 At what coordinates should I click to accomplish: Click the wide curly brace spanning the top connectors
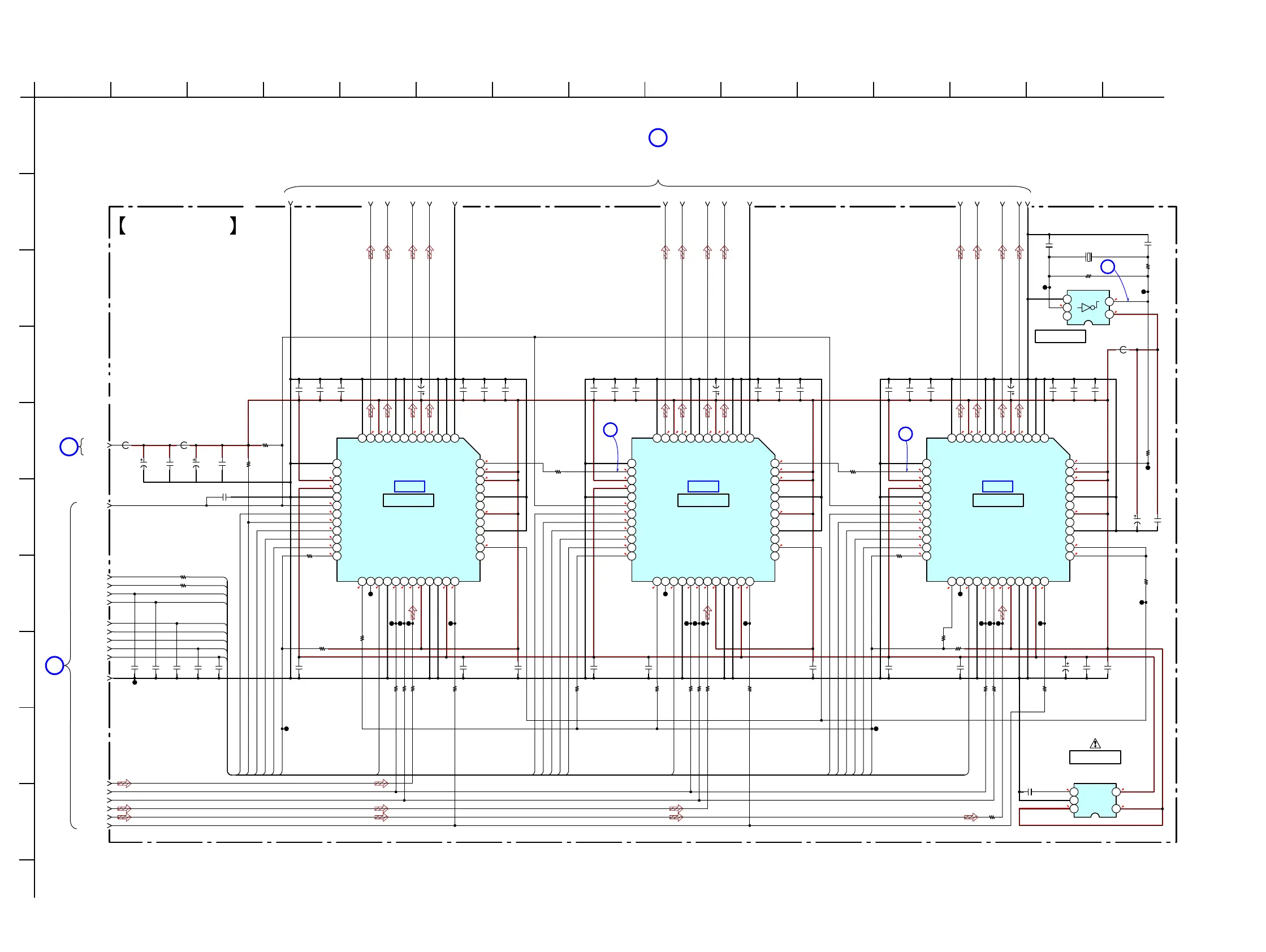point(658,185)
